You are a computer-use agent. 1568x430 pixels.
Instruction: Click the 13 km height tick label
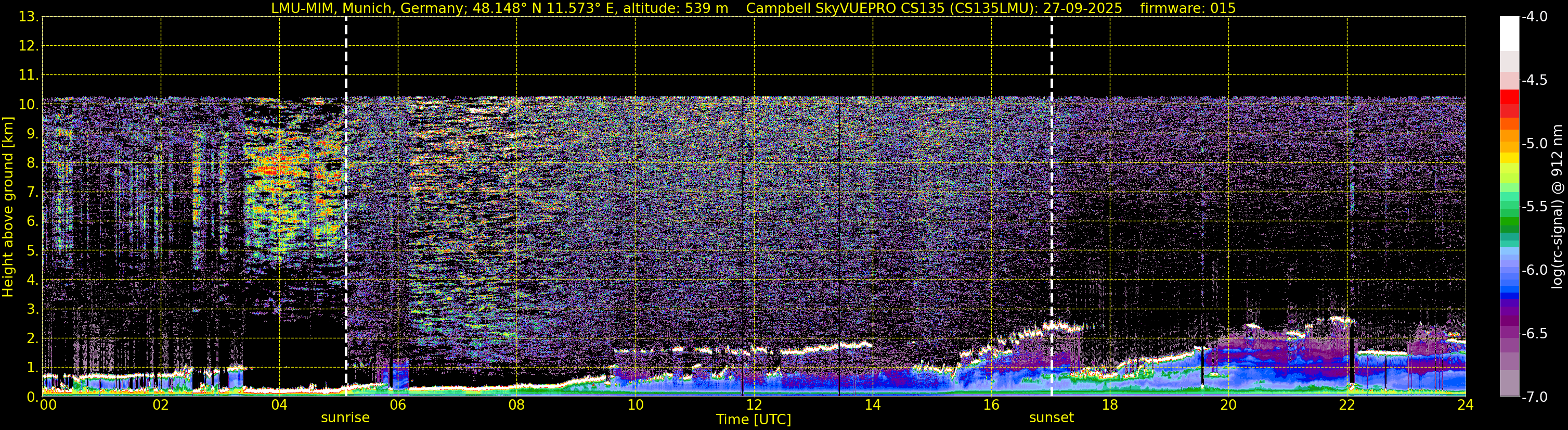(x=28, y=17)
